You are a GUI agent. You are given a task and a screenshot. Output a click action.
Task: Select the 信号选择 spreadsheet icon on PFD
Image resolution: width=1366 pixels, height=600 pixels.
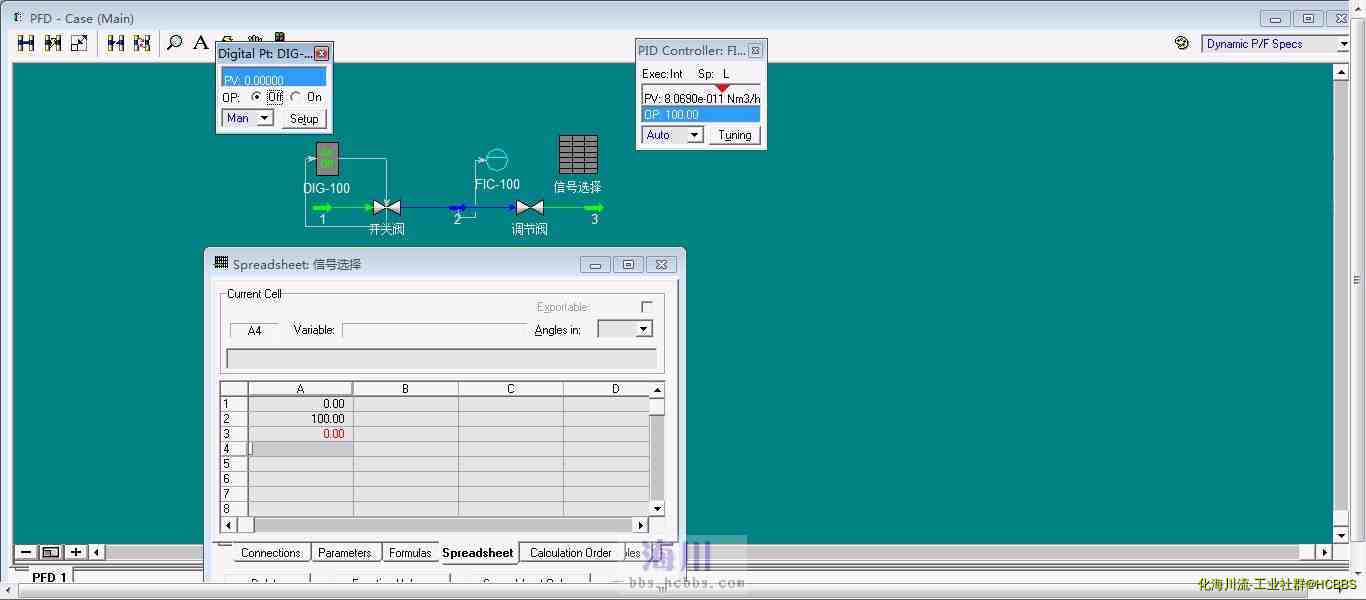[x=578, y=154]
